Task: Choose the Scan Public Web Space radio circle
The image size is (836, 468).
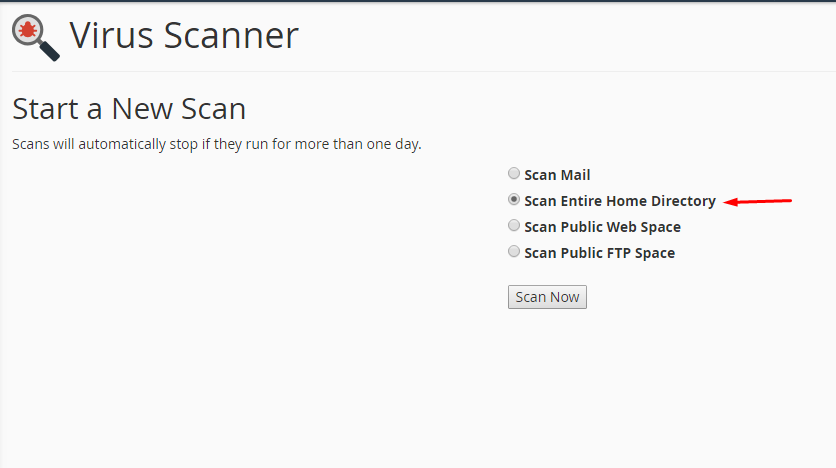Action: point(513,225)
